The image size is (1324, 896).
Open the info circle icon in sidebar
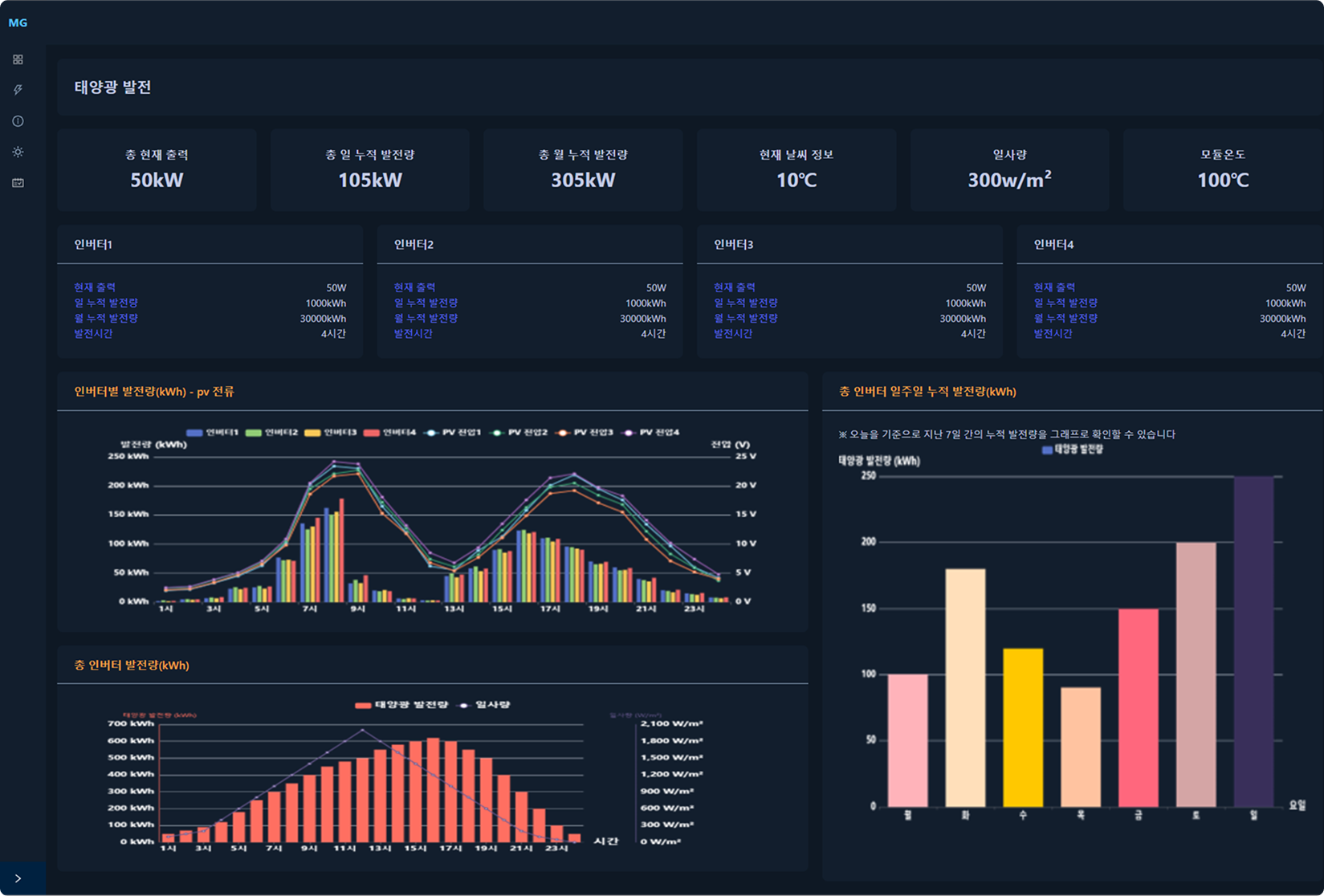(18, 121)
